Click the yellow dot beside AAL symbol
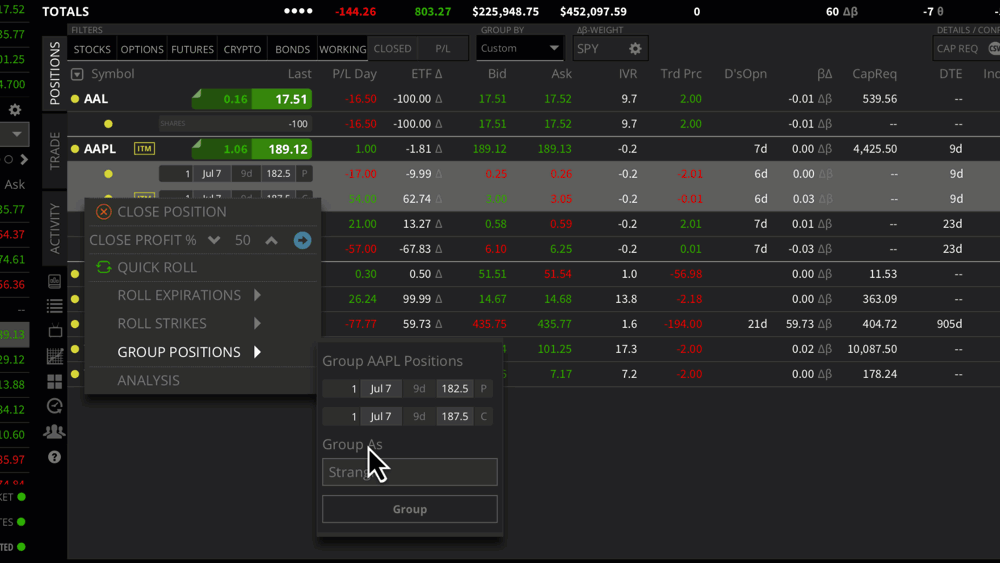Image resolution: width=1000 pixels, height=563 pixels. (x=75, y=99)
